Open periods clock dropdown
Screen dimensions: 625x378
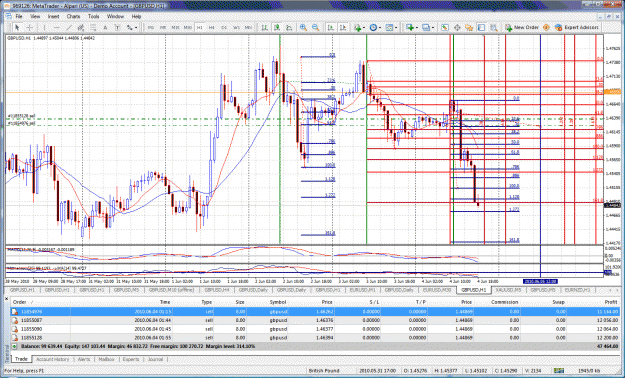[x=375, y=28]
